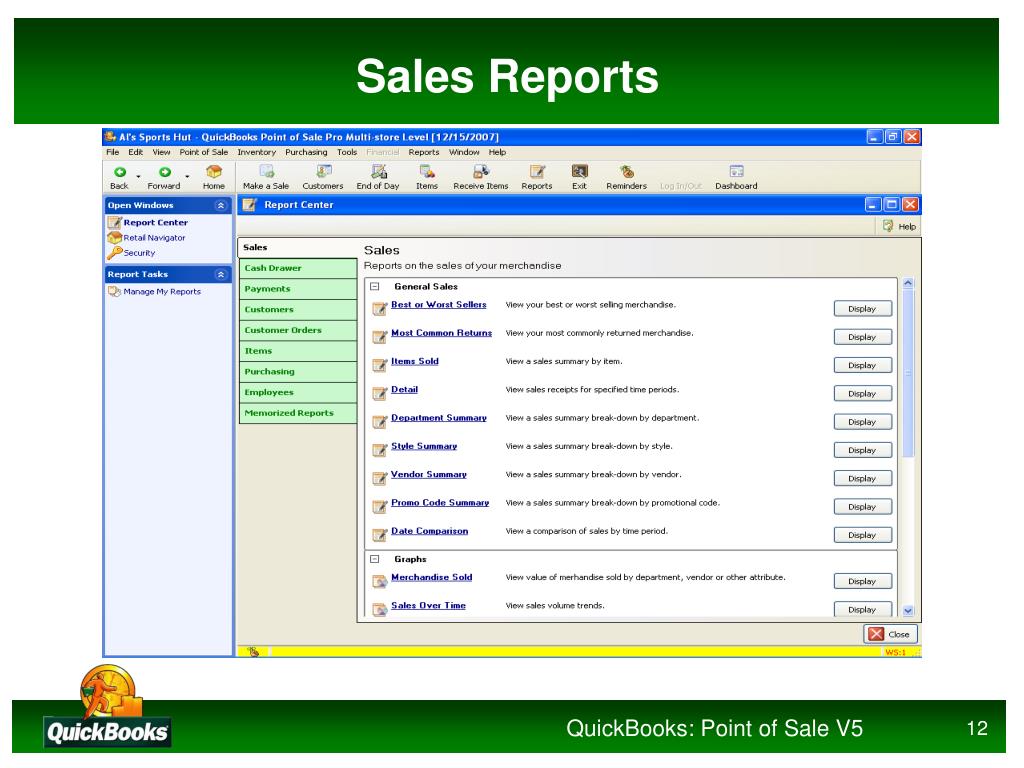Run End of Day from toolbar

(x=378, y=177)
